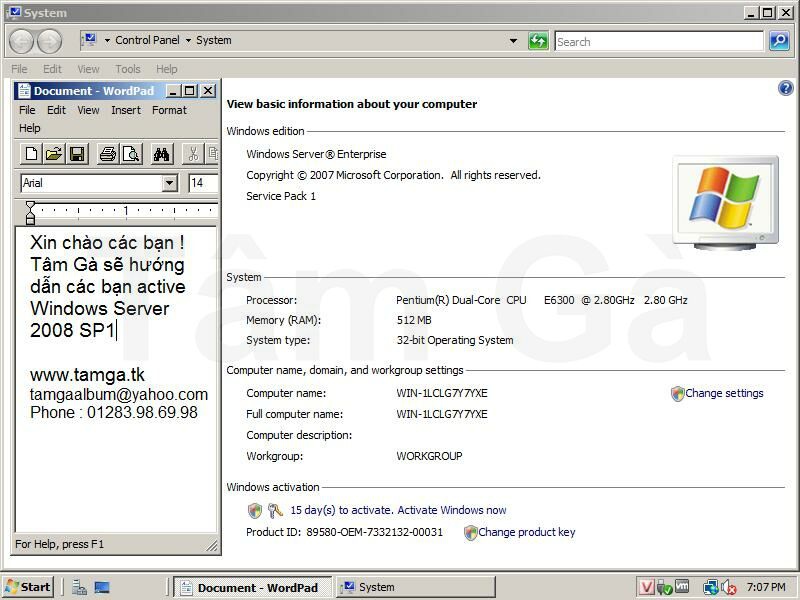Click the keys icon beside activation message
The height and width of the screenshot is (600, 800).
[275, 510]
